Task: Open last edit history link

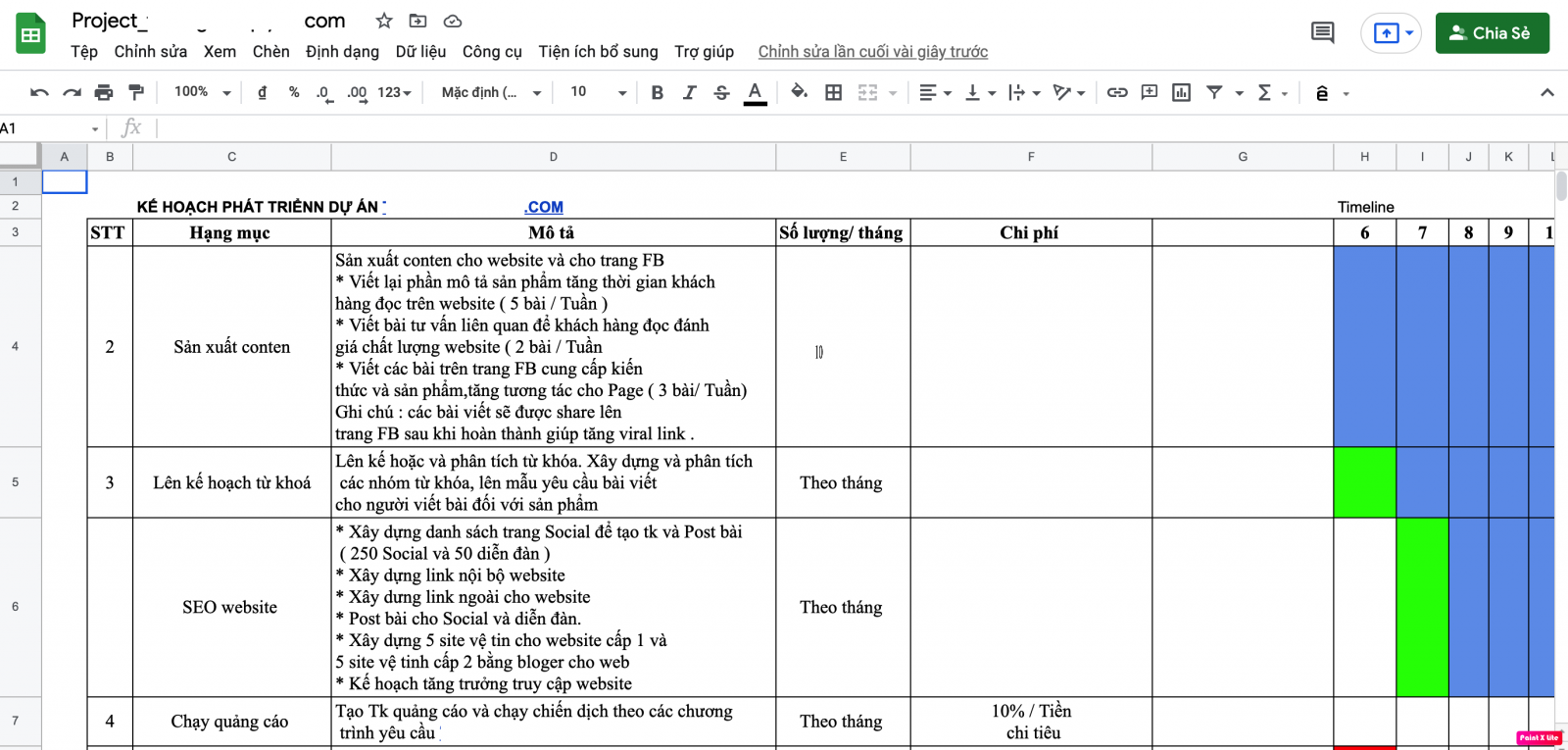Action: (x=872, y=51)
